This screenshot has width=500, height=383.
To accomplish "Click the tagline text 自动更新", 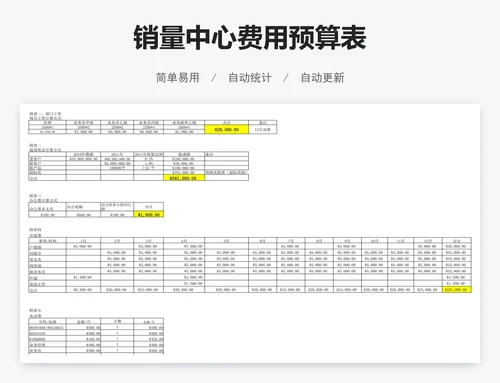I will coord(322,78).
